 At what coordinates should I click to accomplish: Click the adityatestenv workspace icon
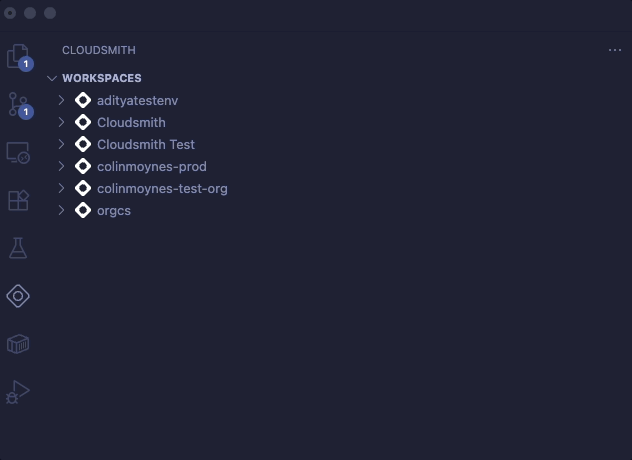[x=83, y=100]
